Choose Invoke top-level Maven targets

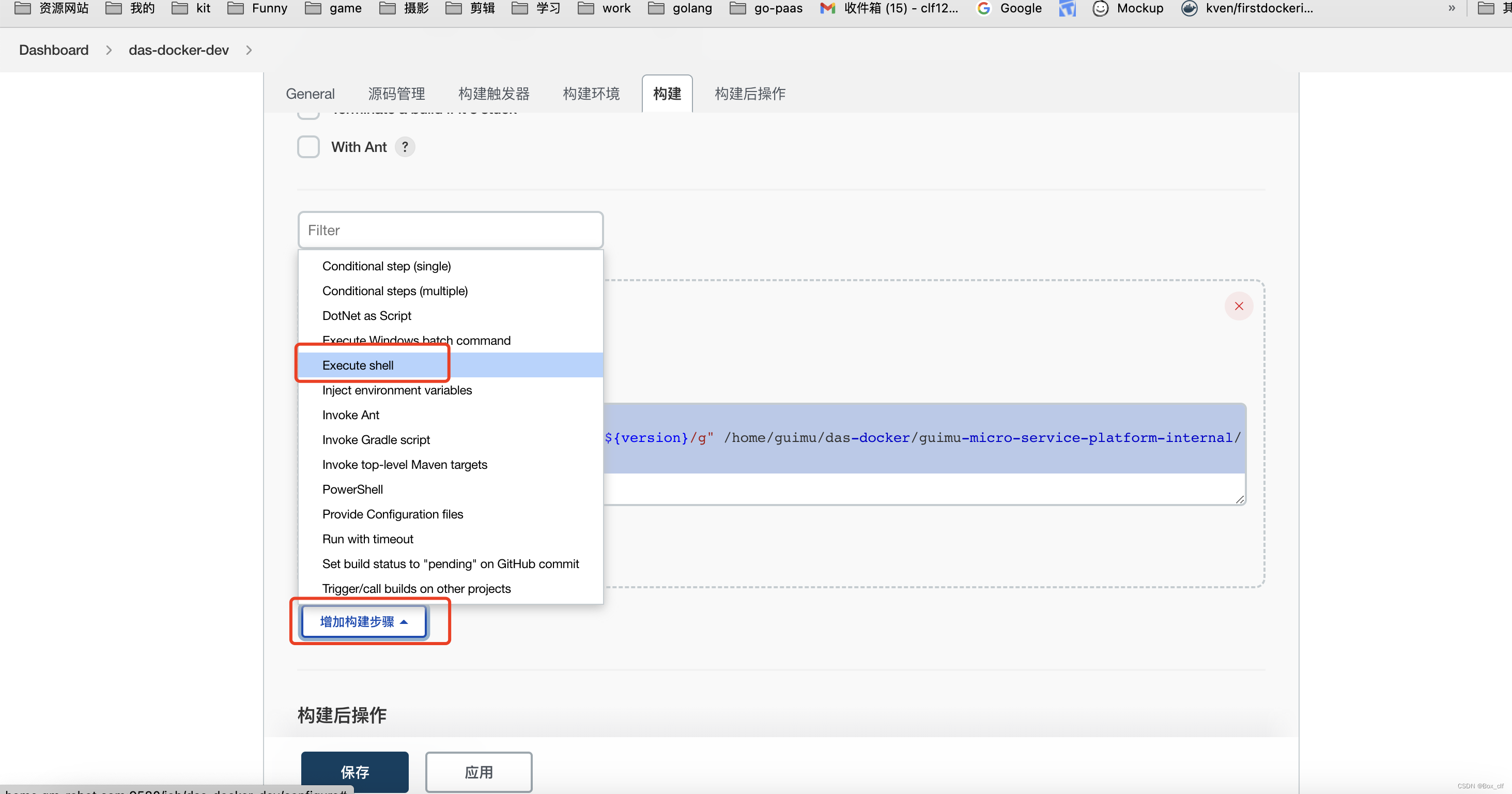[x=450, y=465]
